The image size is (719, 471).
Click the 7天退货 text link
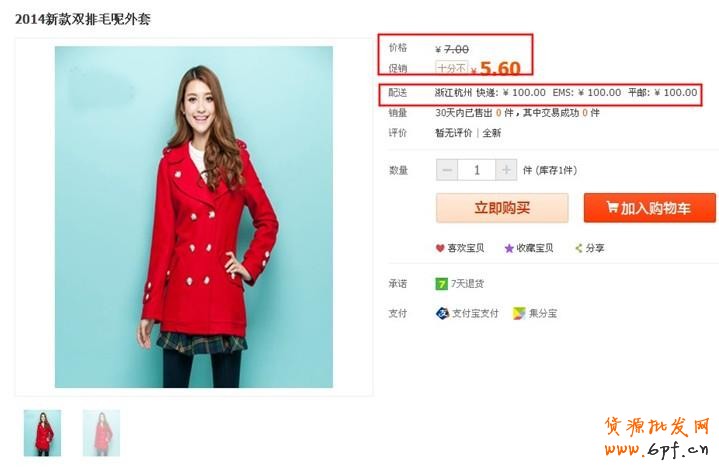[467, 284]
